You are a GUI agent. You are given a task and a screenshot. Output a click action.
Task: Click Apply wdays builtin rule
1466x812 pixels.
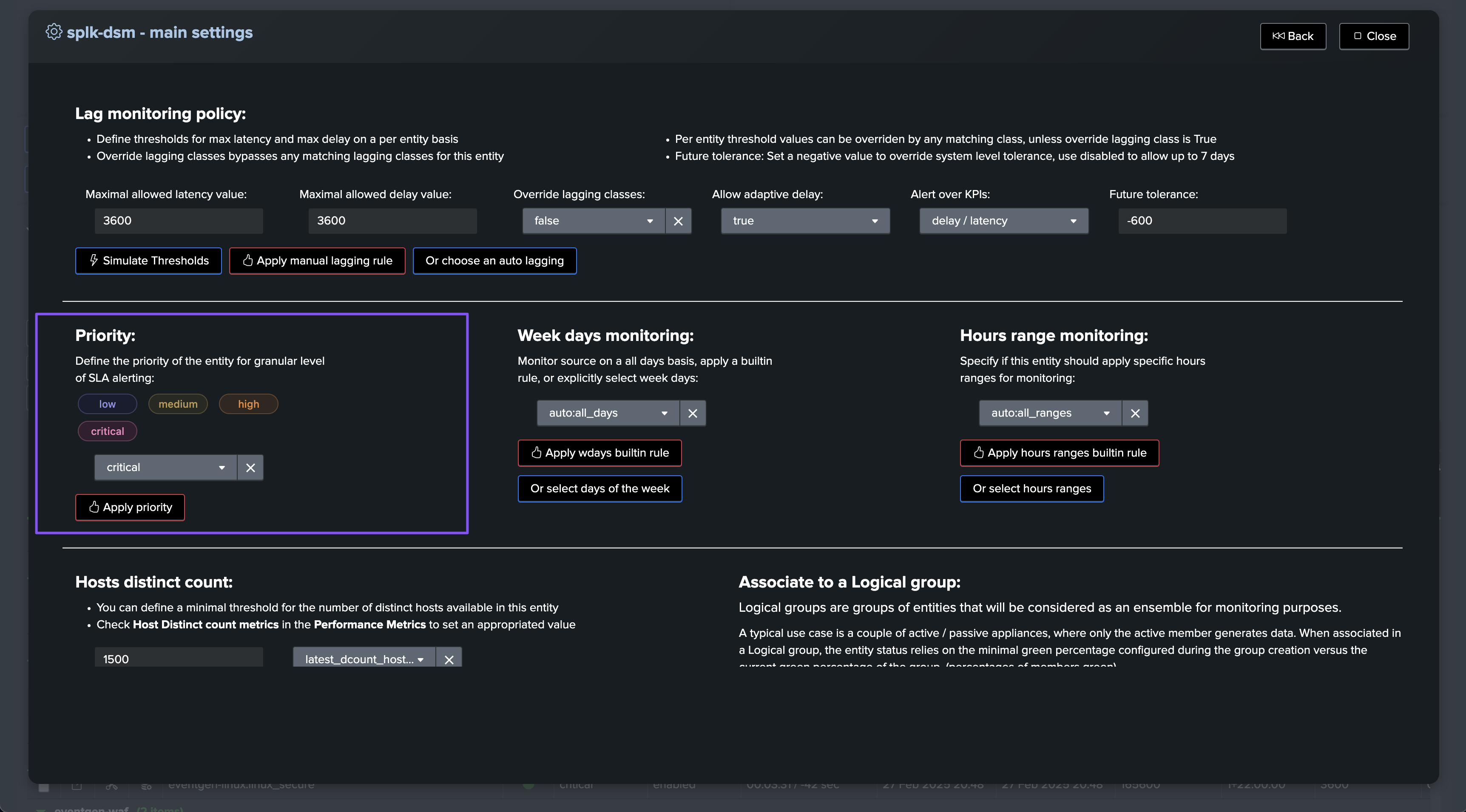pyautogui.click(x=600, y=453)
